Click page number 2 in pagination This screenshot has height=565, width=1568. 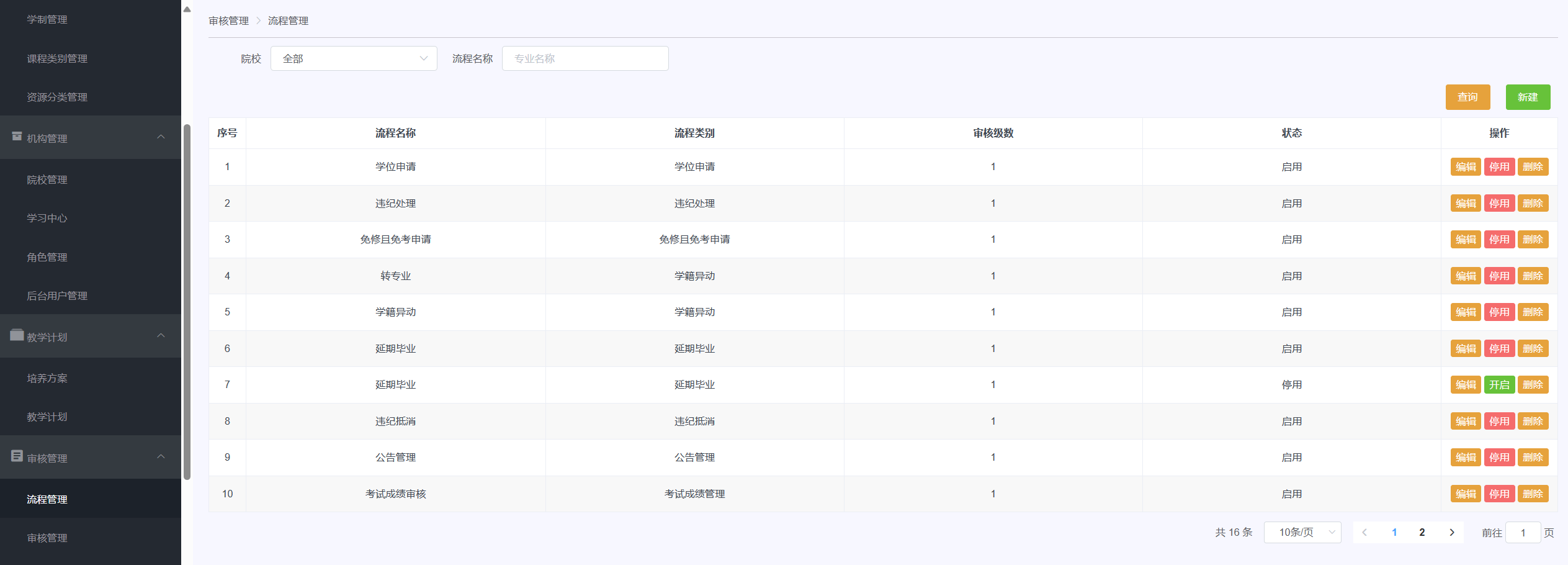1422,532
